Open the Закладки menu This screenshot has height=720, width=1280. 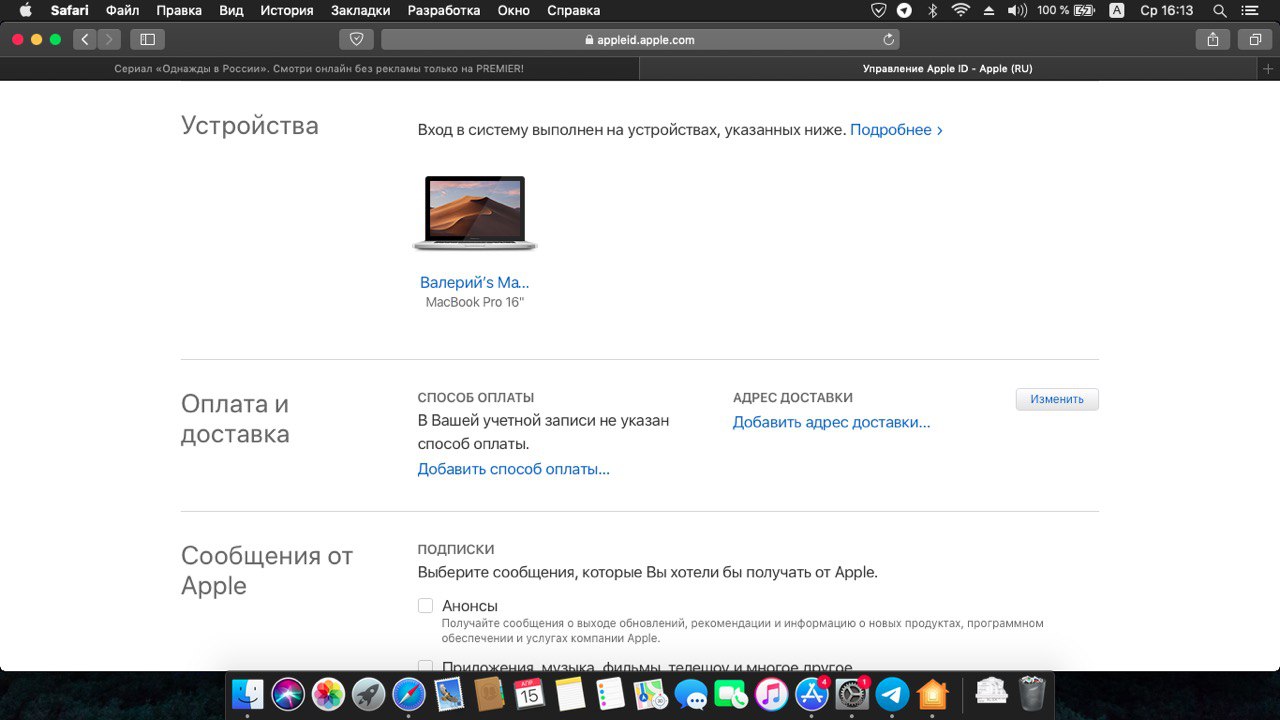click(361, 11)
